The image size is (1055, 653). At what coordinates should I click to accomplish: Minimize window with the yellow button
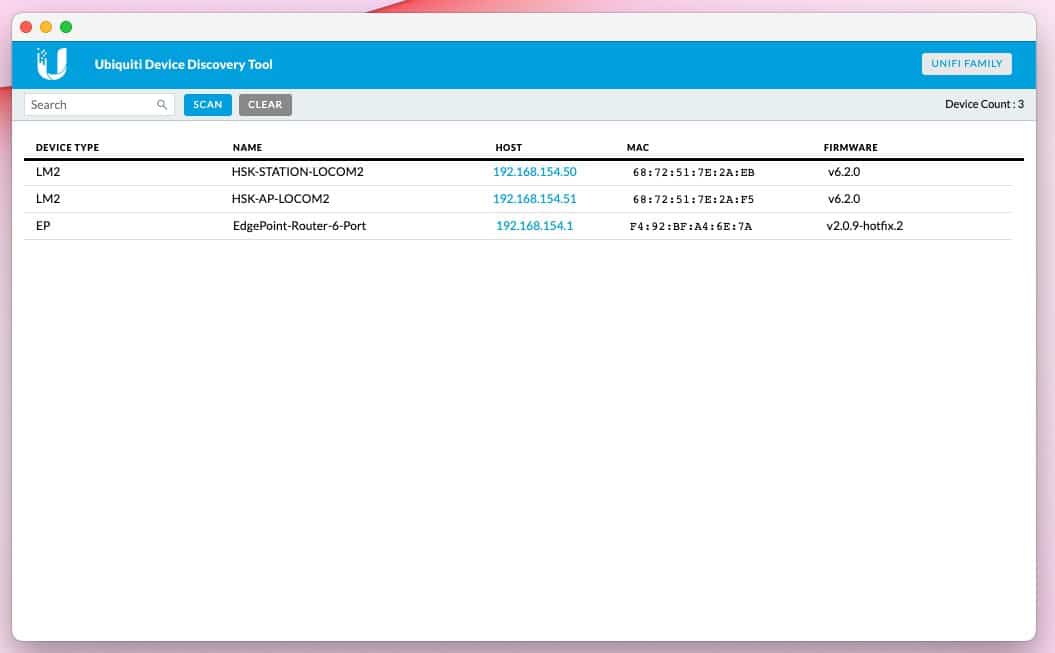click(x=46, y=27)
